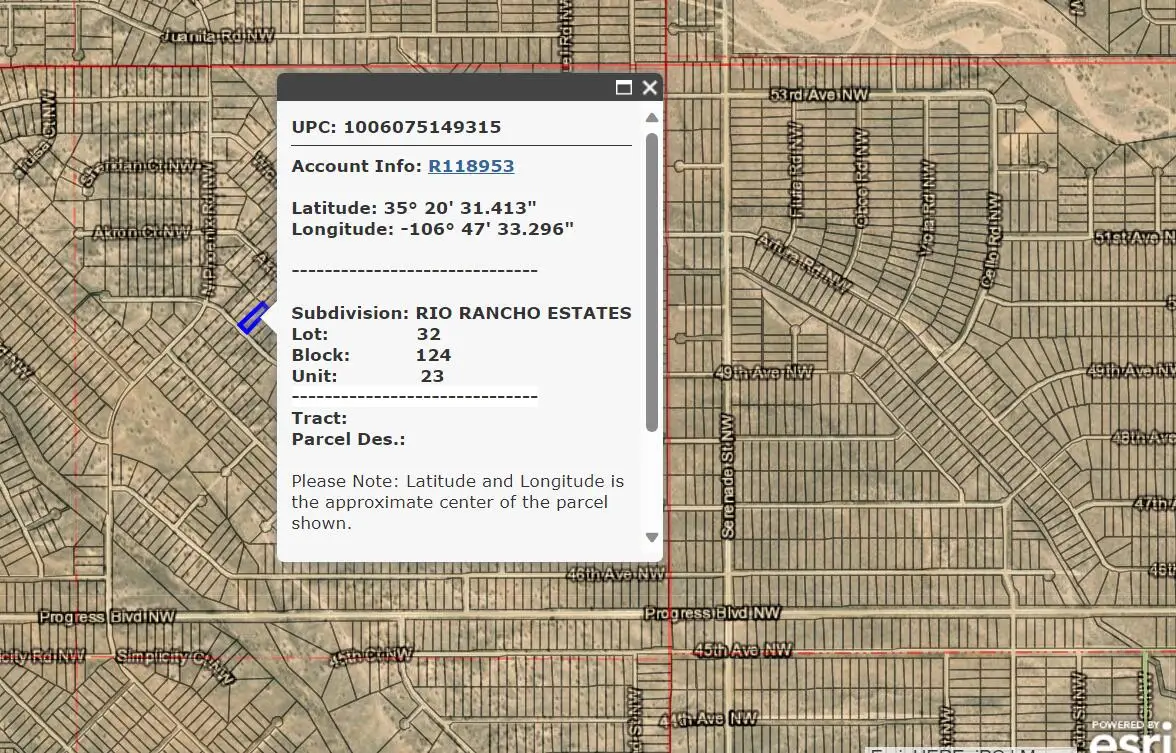Click the Viola Rd NW map label

pyautogui.click(x=928, y=208)
